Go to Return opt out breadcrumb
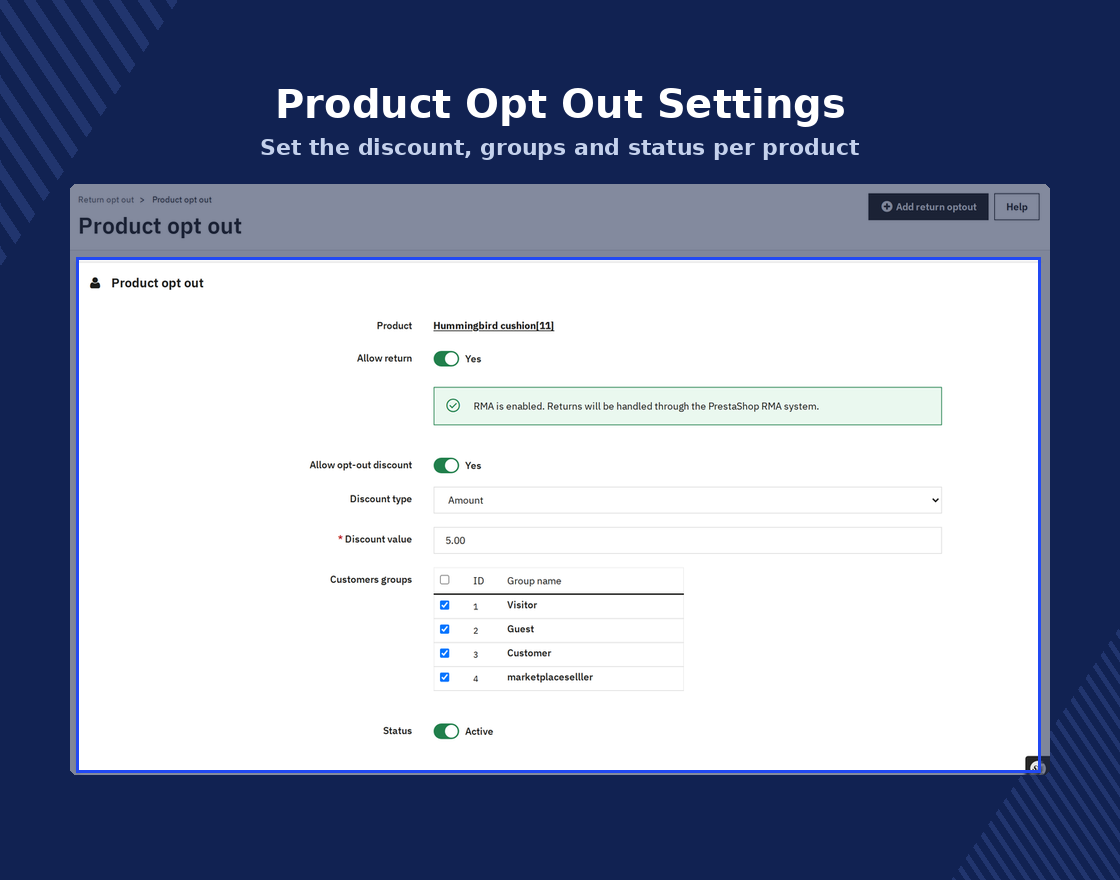 click(106, 200)
